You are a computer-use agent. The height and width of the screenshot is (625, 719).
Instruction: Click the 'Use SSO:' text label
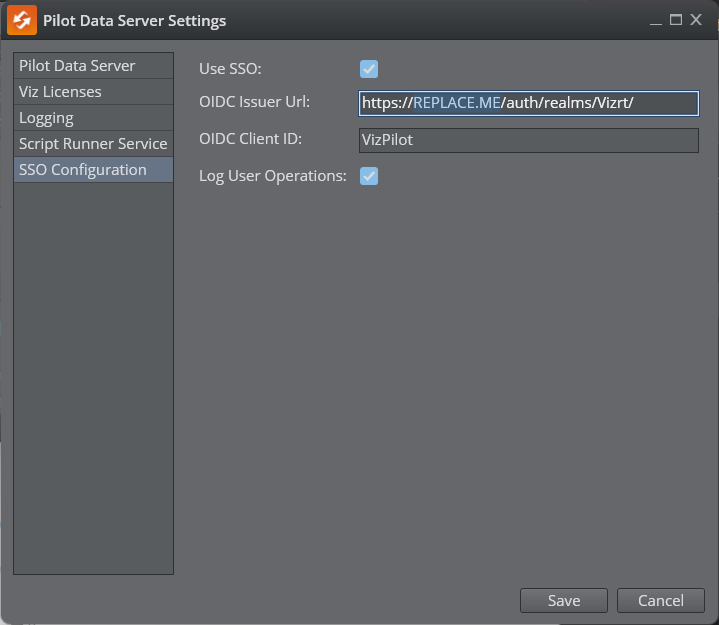[x=230, y=69]
